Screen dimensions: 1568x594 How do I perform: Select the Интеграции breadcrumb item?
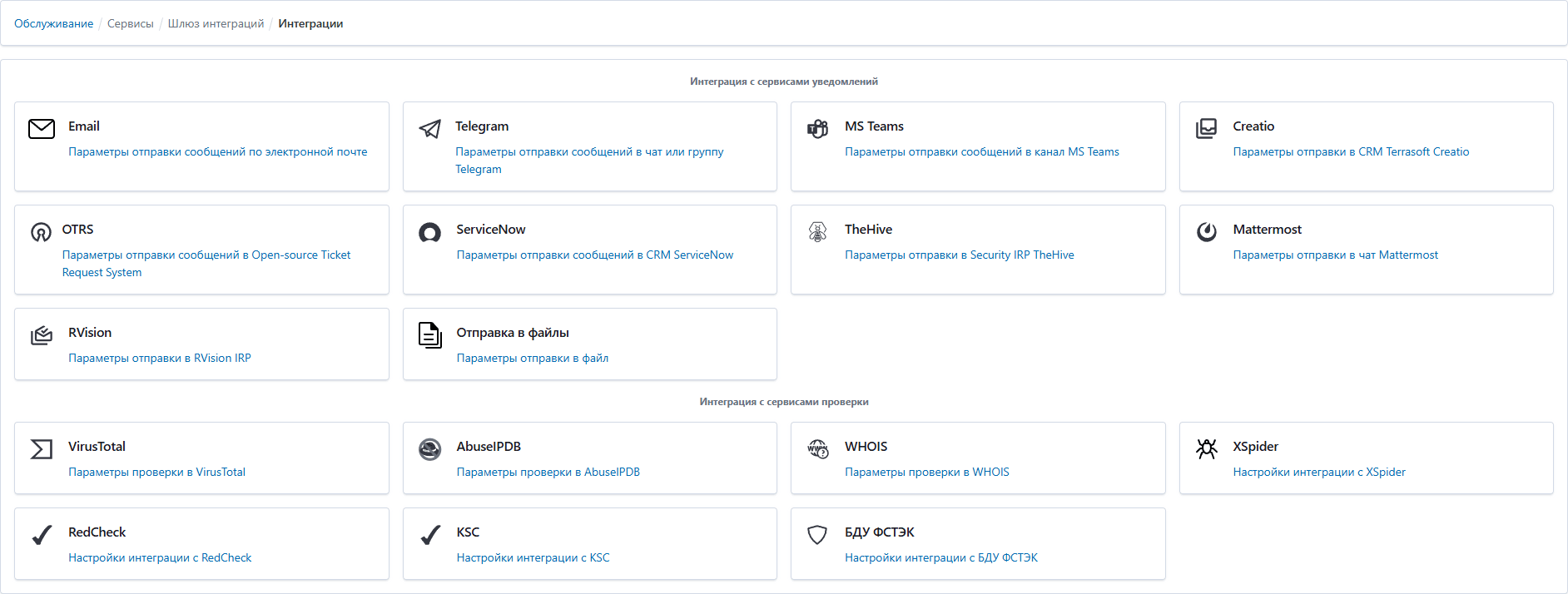pyautogui.click(x=310, y=23)
